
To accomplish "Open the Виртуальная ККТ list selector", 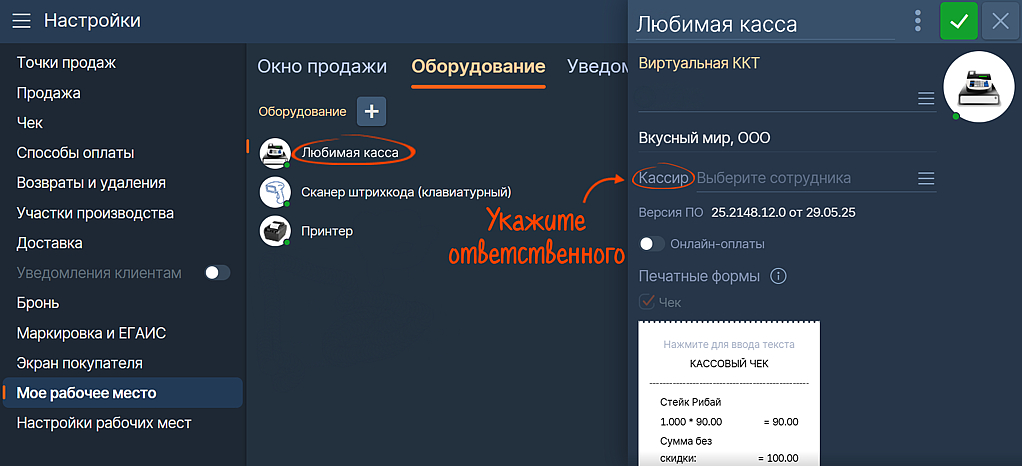I will (x=926, y=98).
